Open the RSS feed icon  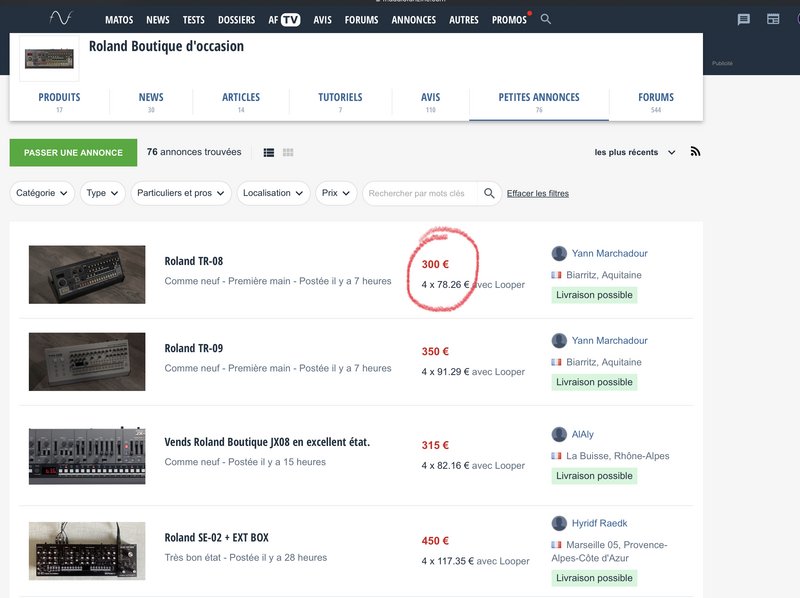[695, 152]
